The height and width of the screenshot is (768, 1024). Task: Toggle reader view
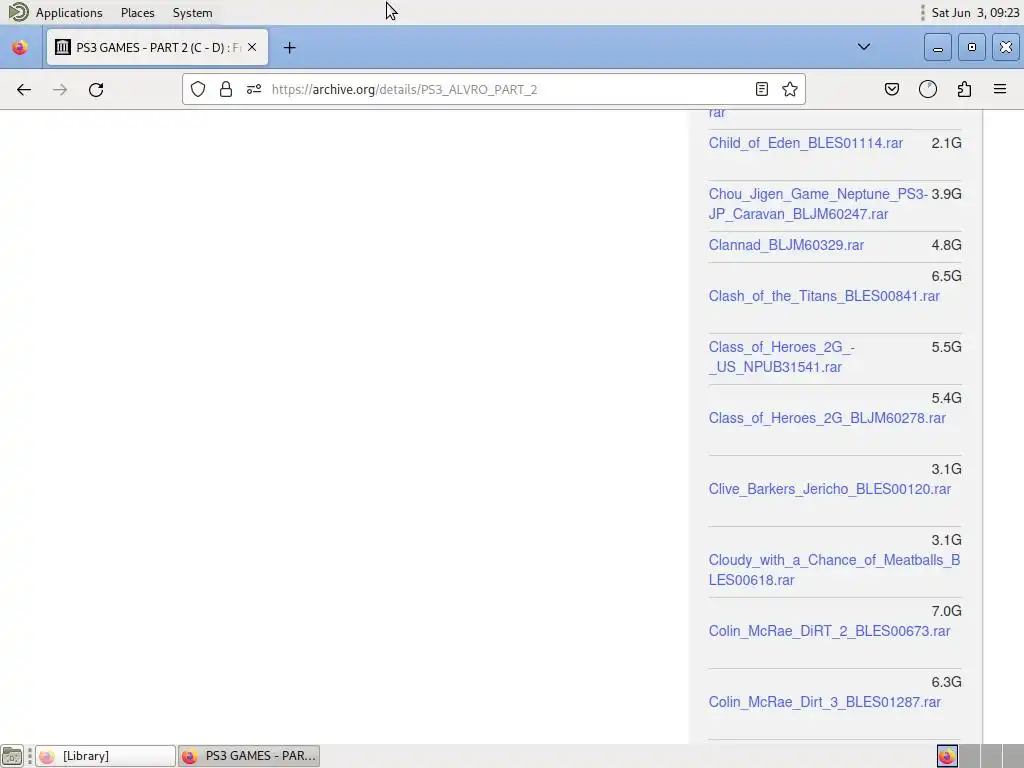tap(761, 89)
